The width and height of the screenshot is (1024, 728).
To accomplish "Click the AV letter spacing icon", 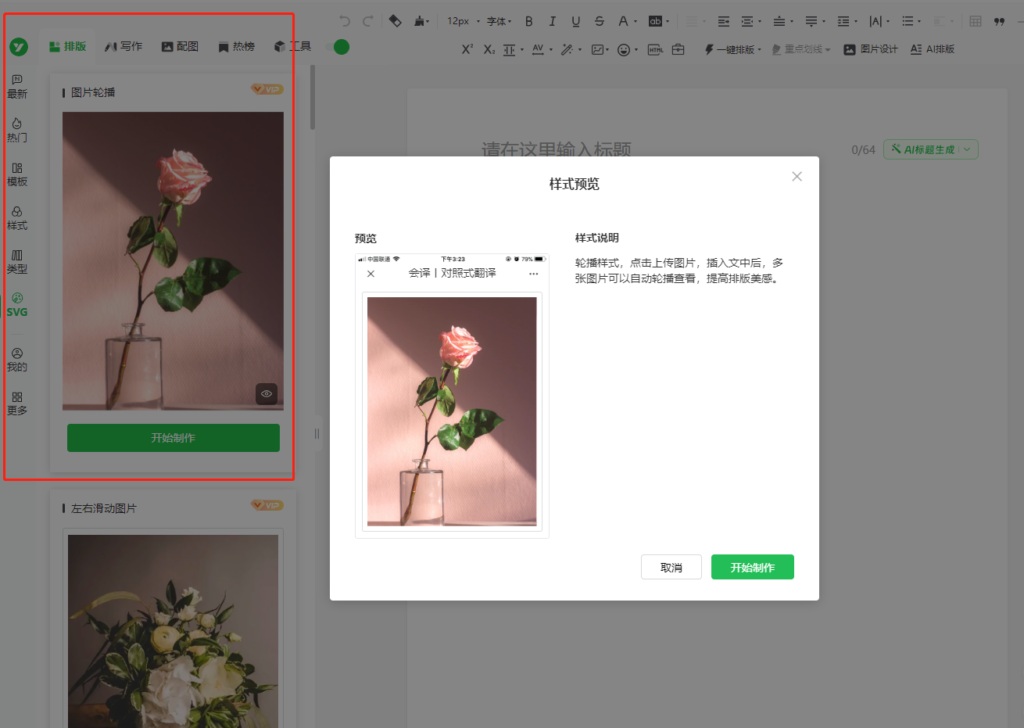I will coord(538,50).
